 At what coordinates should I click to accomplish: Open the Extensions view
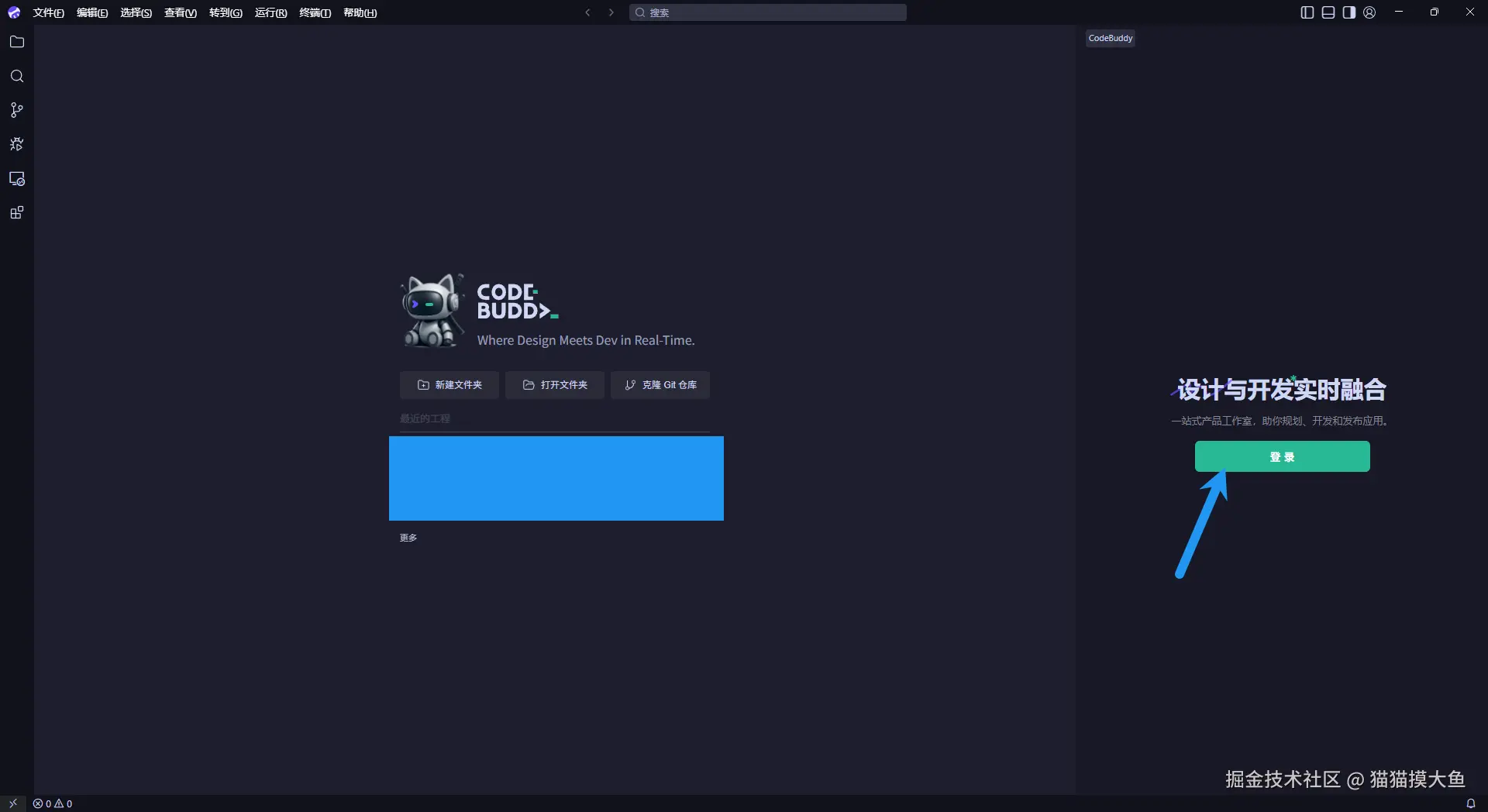(x=17, y=213)
